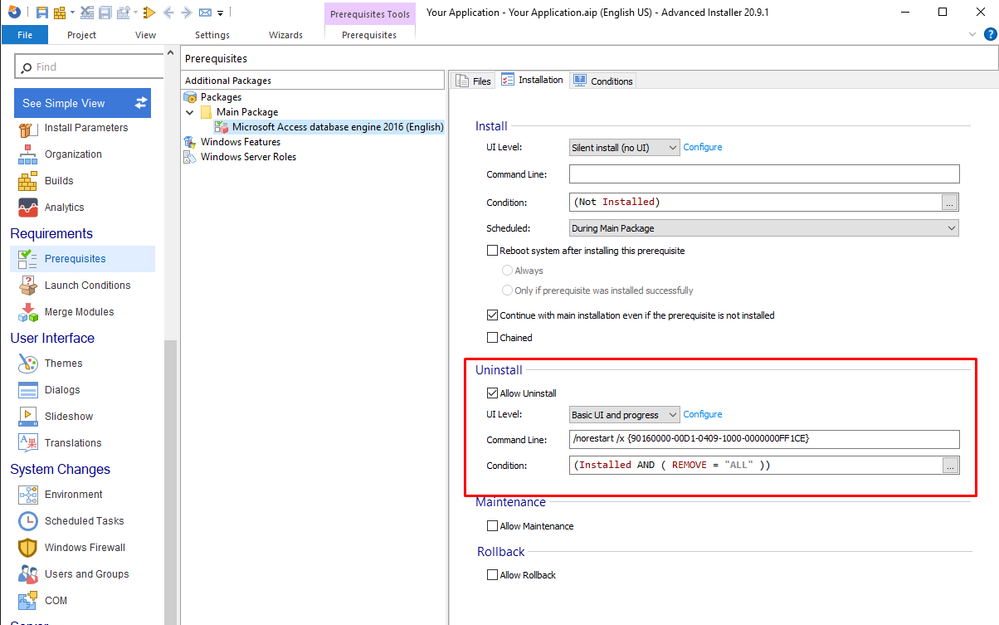Open Install Parameters page
Image resolution: width=999 pixels, height=625 pixels.
click(x=85, y=128)
